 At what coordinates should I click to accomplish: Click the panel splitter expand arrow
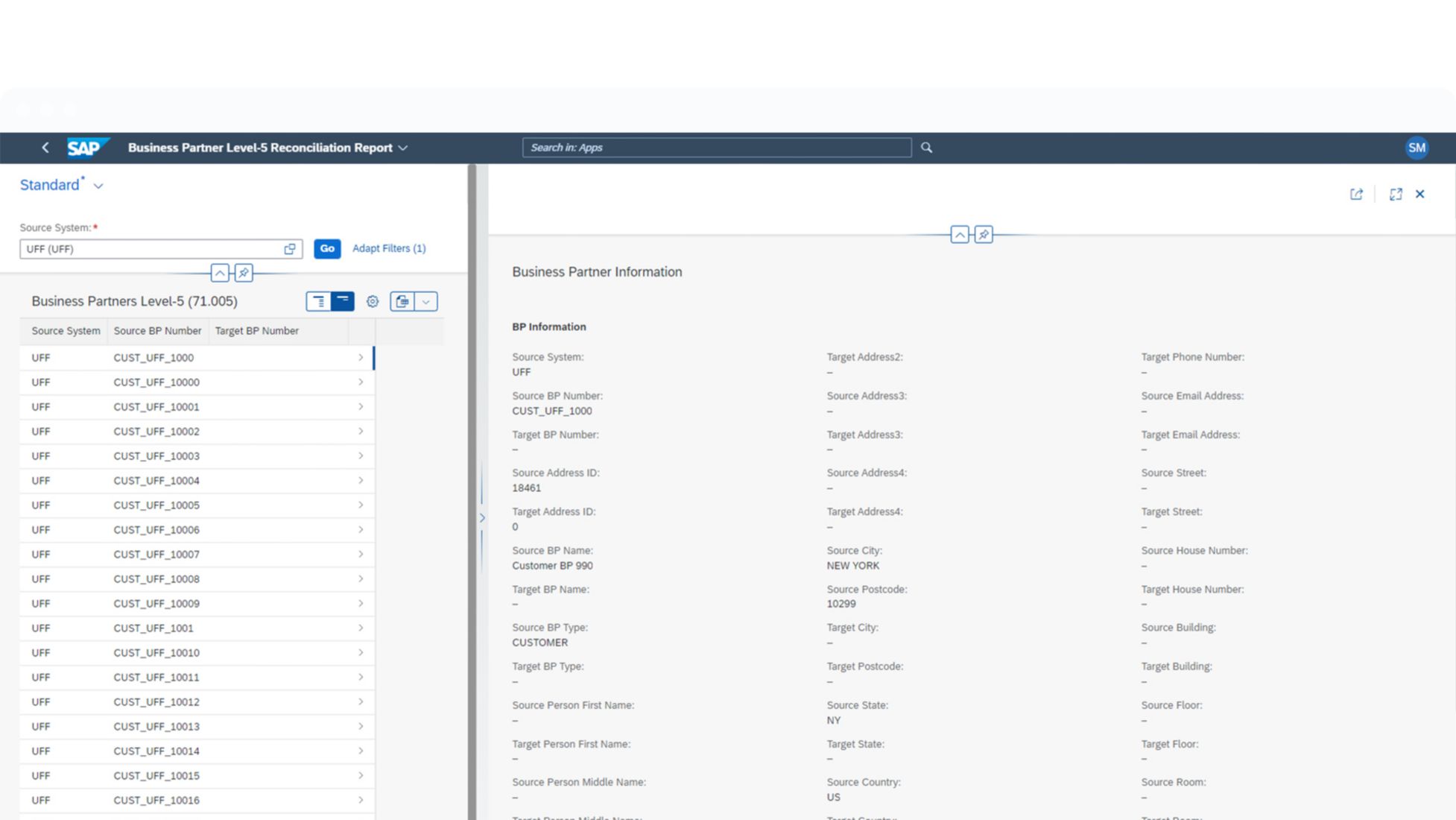tap(482, 517)
